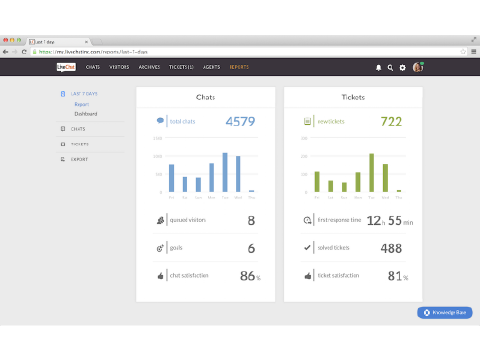Click the queued visitors label
This screenshot has width=480, height=360.
pos(188,220)
